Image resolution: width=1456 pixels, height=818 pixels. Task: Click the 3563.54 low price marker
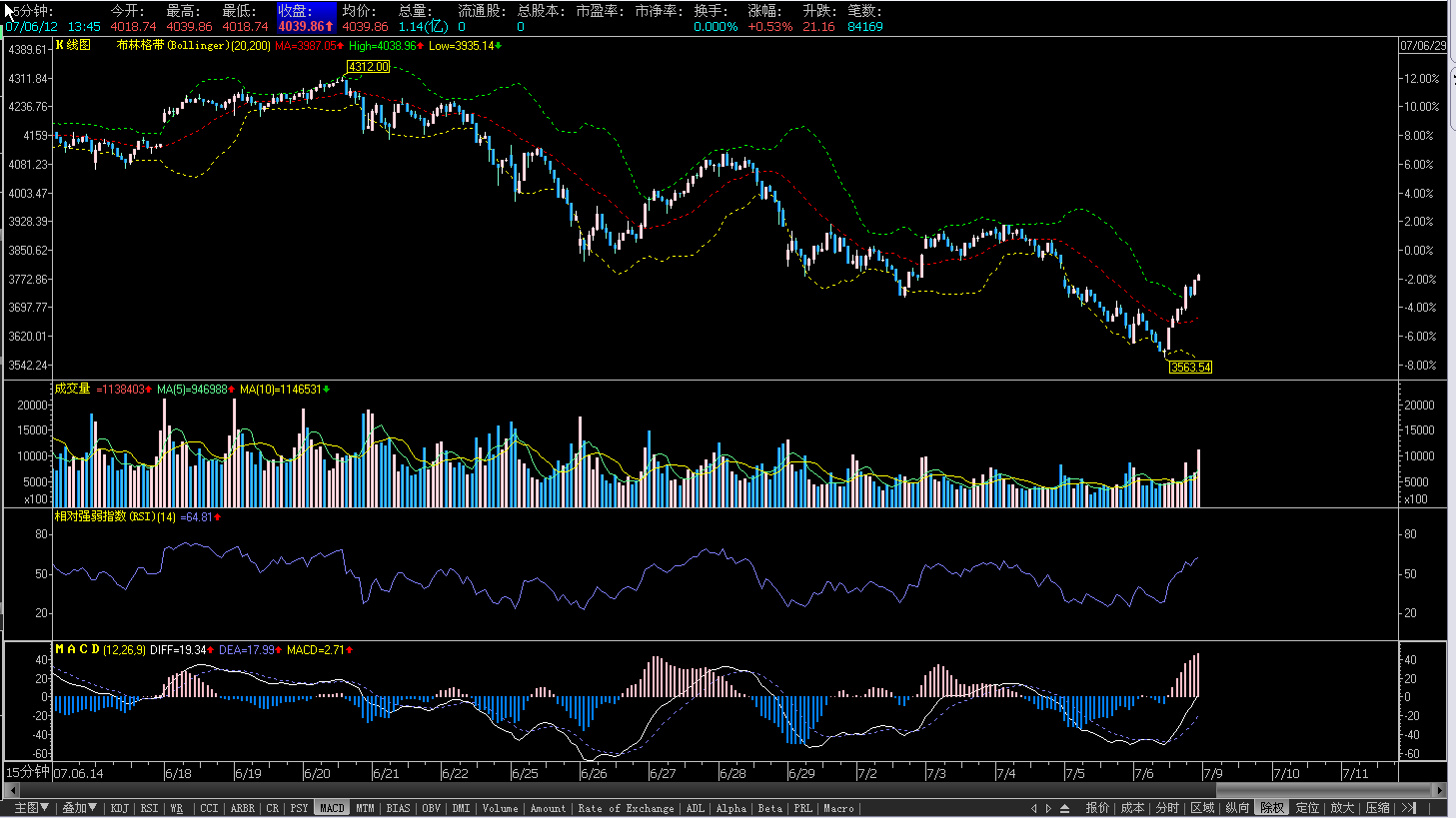pos(1190,368)
